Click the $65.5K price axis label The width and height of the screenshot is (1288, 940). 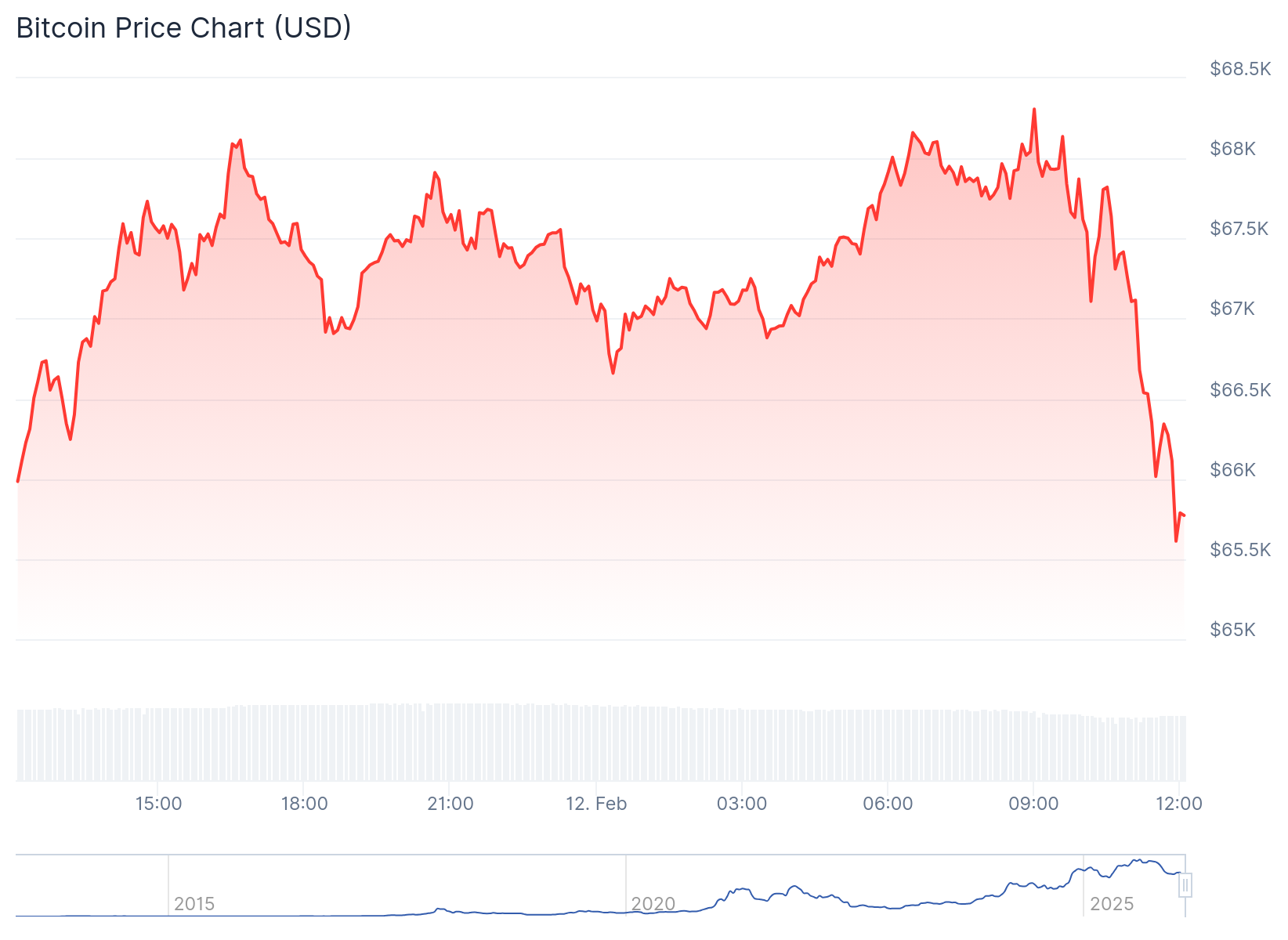point(1240,550)
